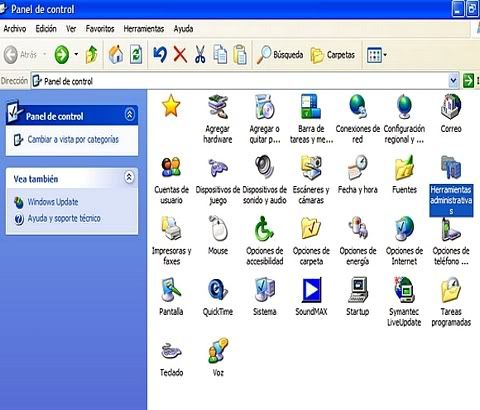Click the Atrás back button
The width and height of the screenshot is (480, 410).
[x=21, y=54]
